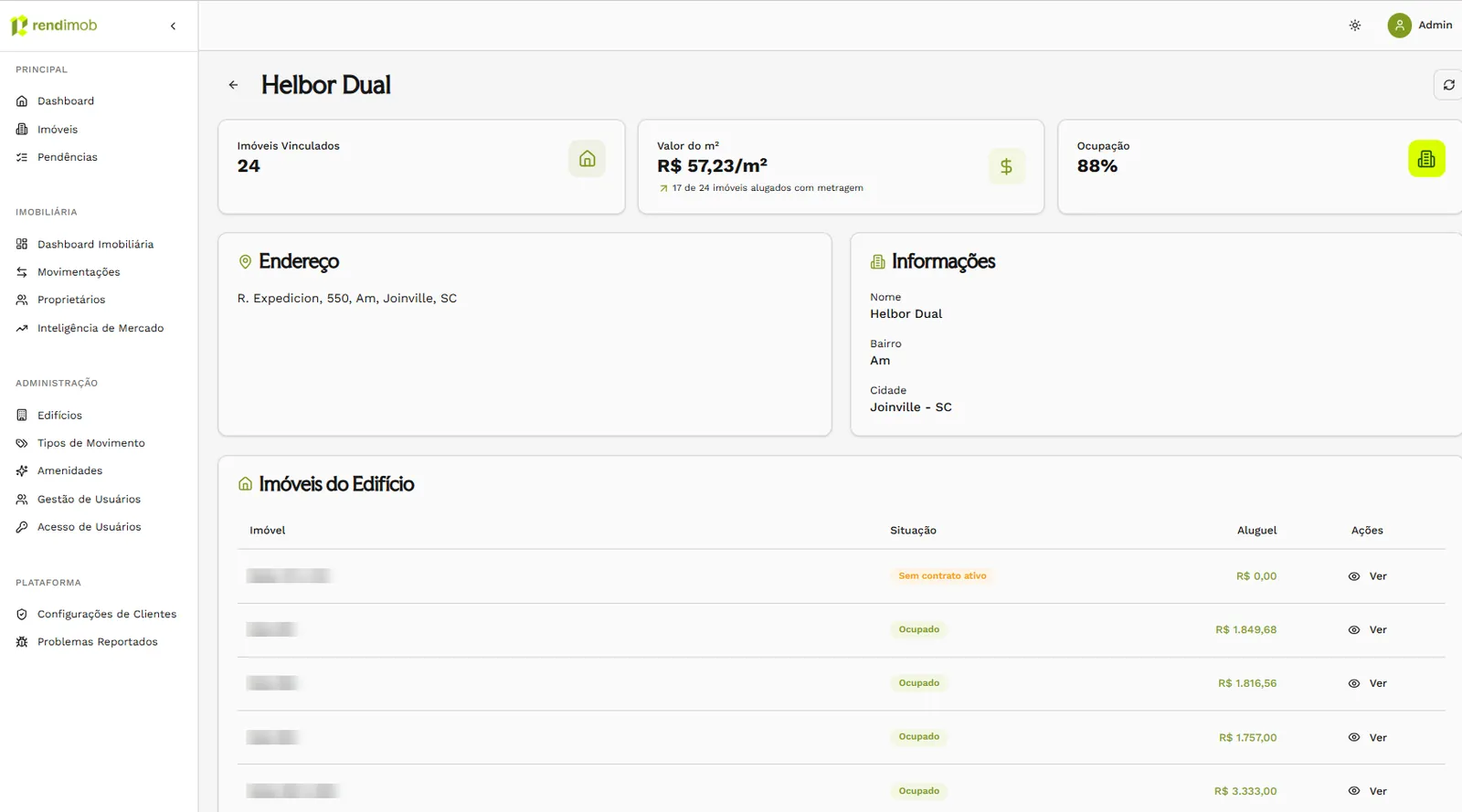
Task: Go back using the arrow beside Helbor Dual
Action: (x=233, y=85)
